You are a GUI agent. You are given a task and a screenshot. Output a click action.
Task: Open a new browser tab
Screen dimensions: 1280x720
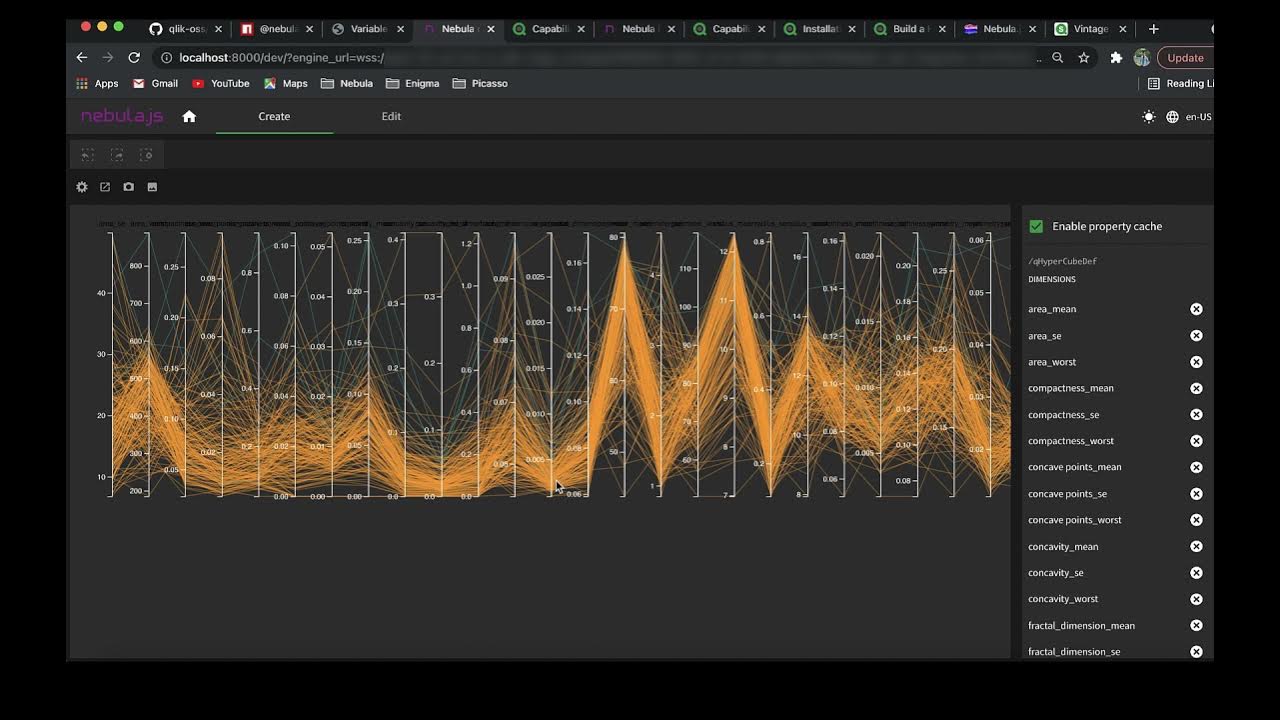tap(1153, 29)
